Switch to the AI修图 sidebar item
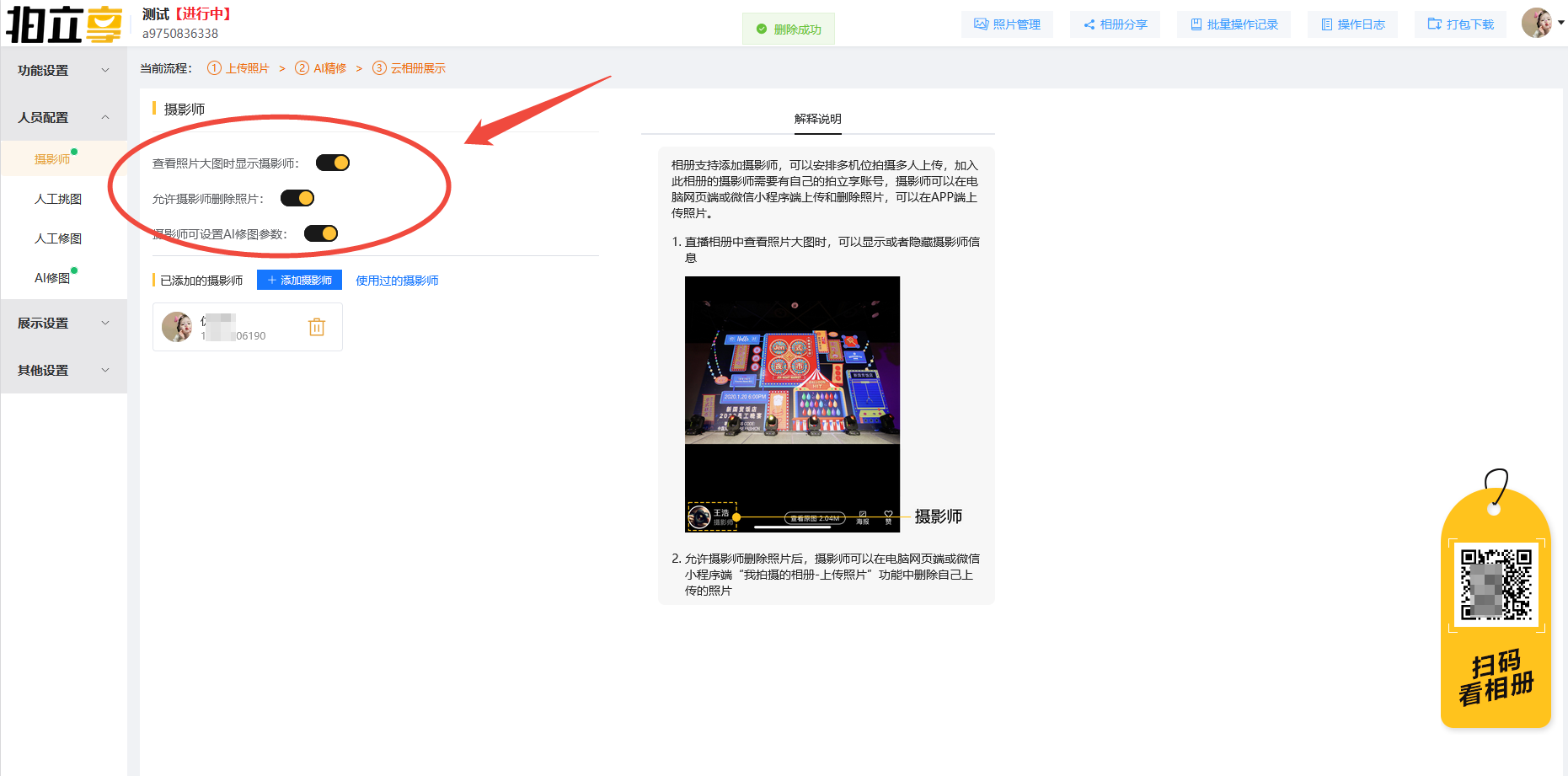The image size is (1568, 776). click(x=52, y=277)
